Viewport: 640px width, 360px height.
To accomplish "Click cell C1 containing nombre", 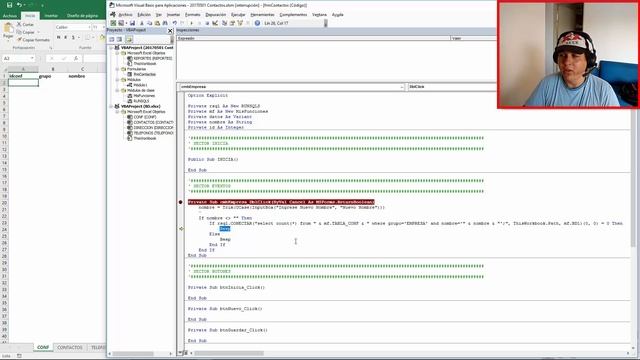I will tap(82, 76).
